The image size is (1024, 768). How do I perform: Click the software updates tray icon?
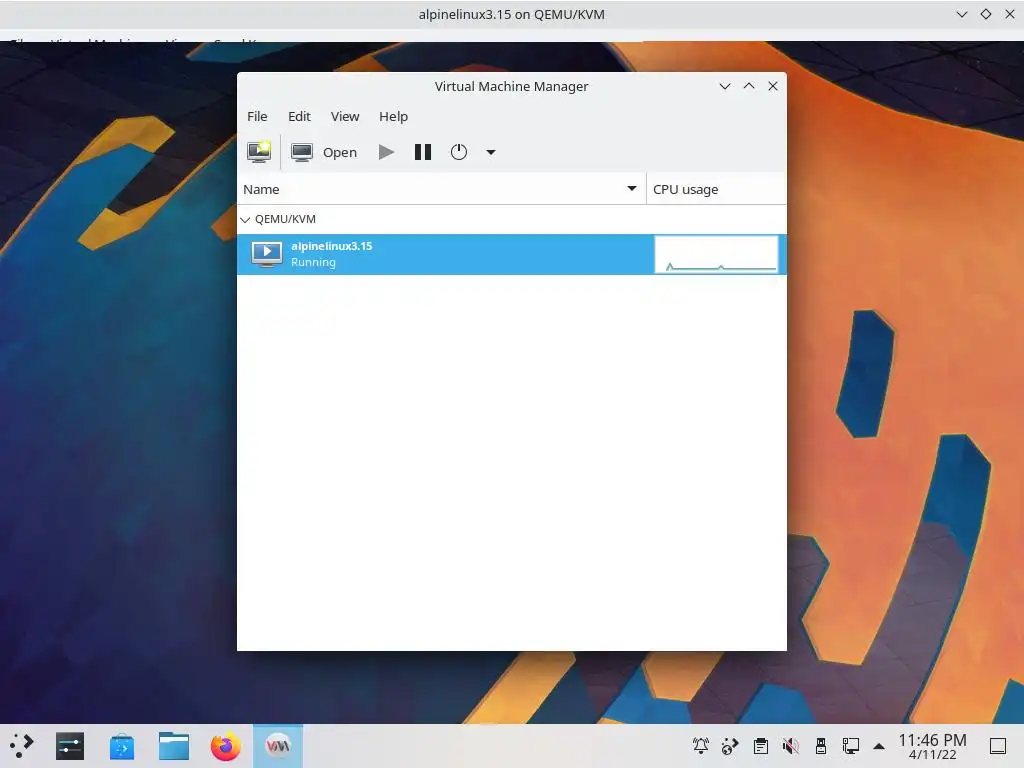(x=730, y=746)
